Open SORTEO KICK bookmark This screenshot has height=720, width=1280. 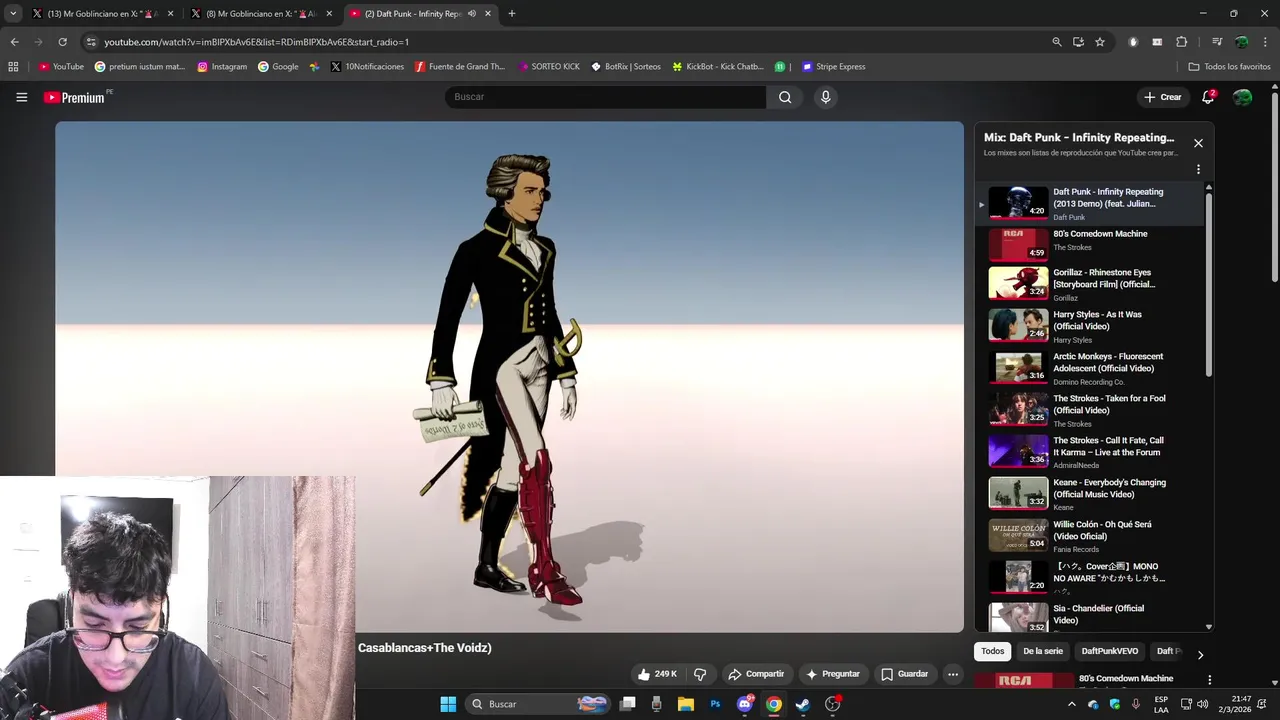click(549, 67)
